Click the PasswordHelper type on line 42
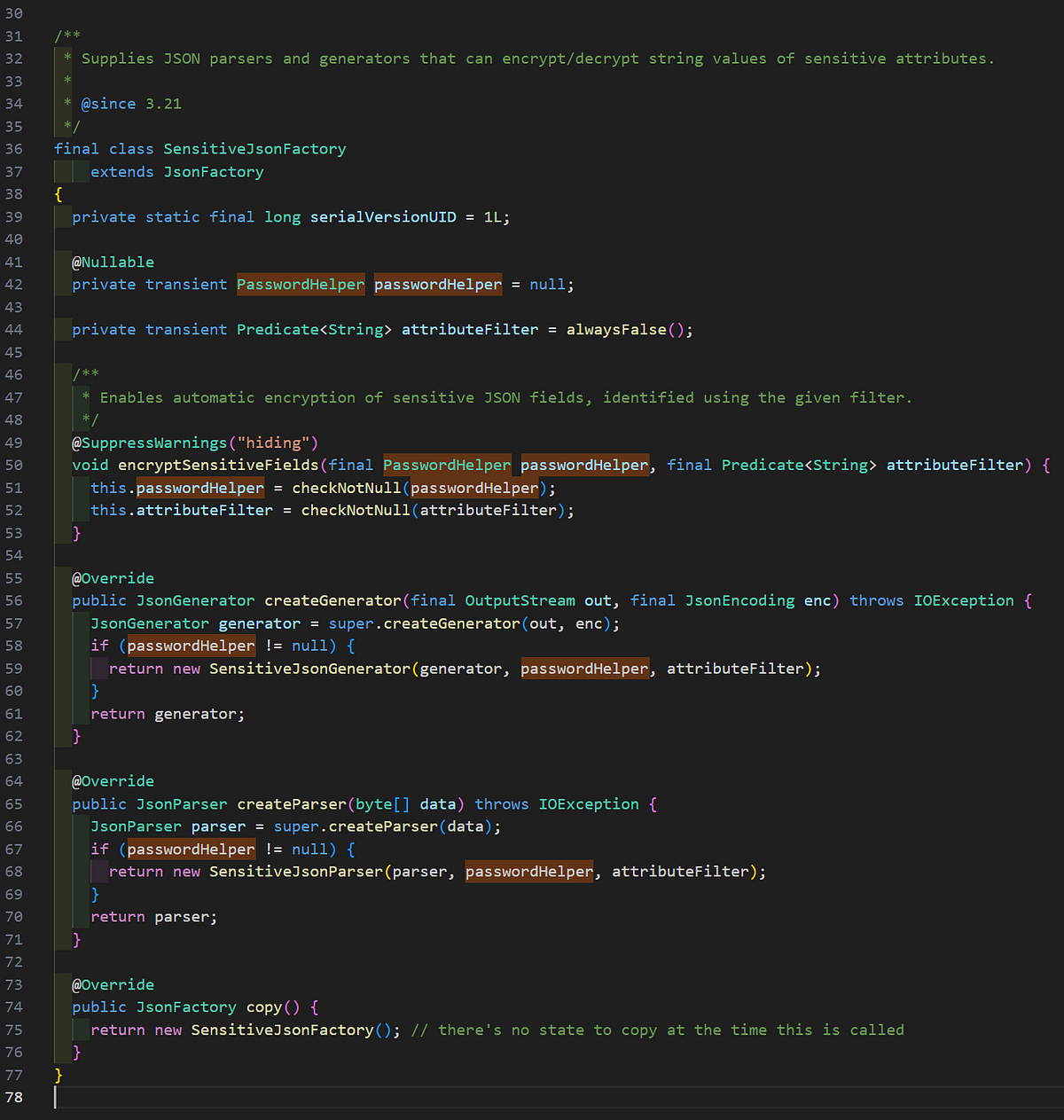The height and width of the screenshot is (1120, 1064). point(301,285)
